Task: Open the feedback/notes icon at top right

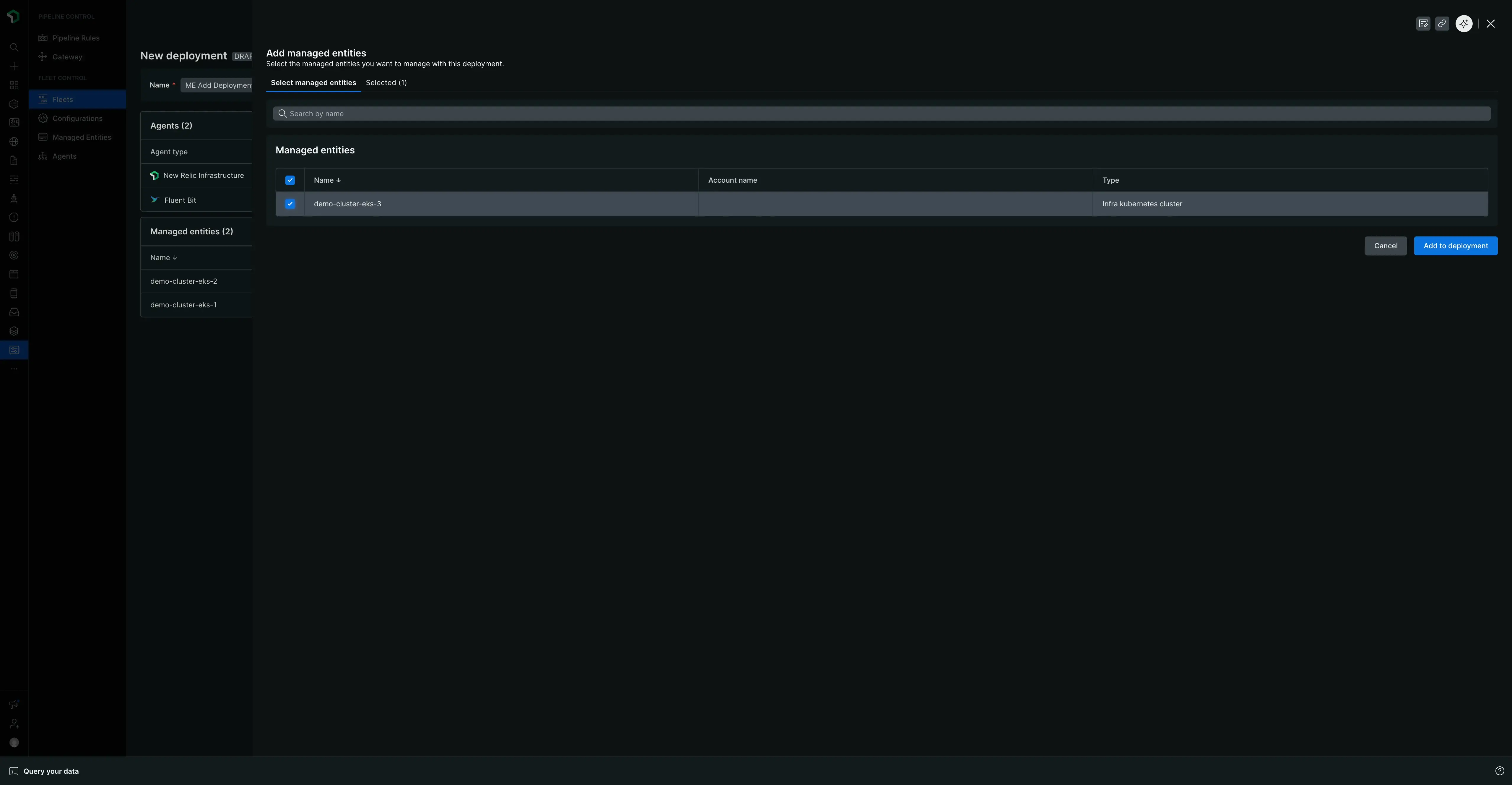Action: point(1423,23)
